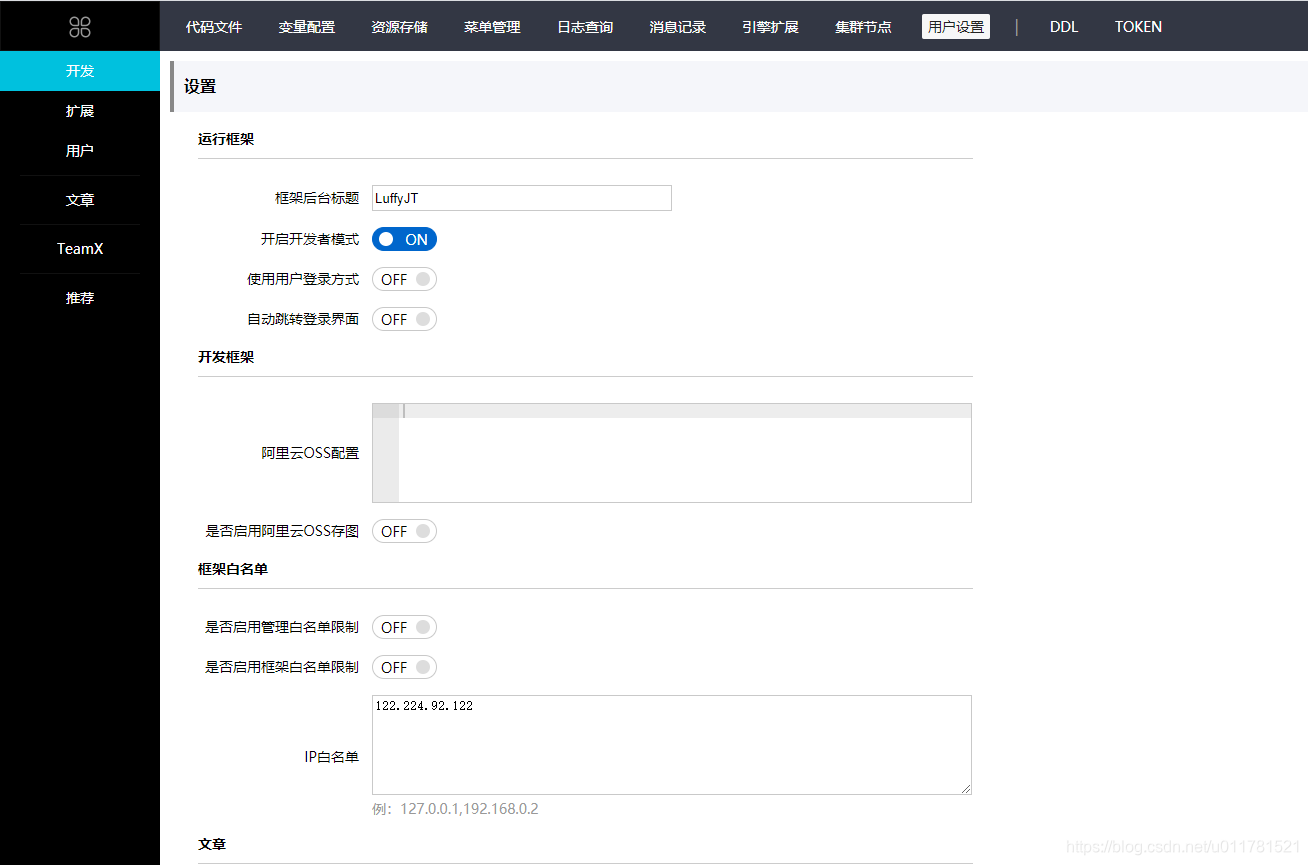View the 日志查询 page
The height and width of the screenshot is (865, 1308).
point(584,26)
